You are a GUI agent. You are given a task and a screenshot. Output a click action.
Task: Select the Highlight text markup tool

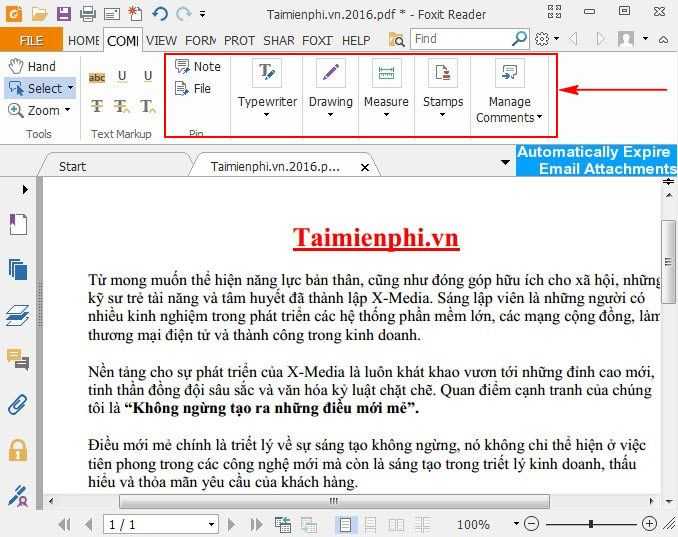97,77
